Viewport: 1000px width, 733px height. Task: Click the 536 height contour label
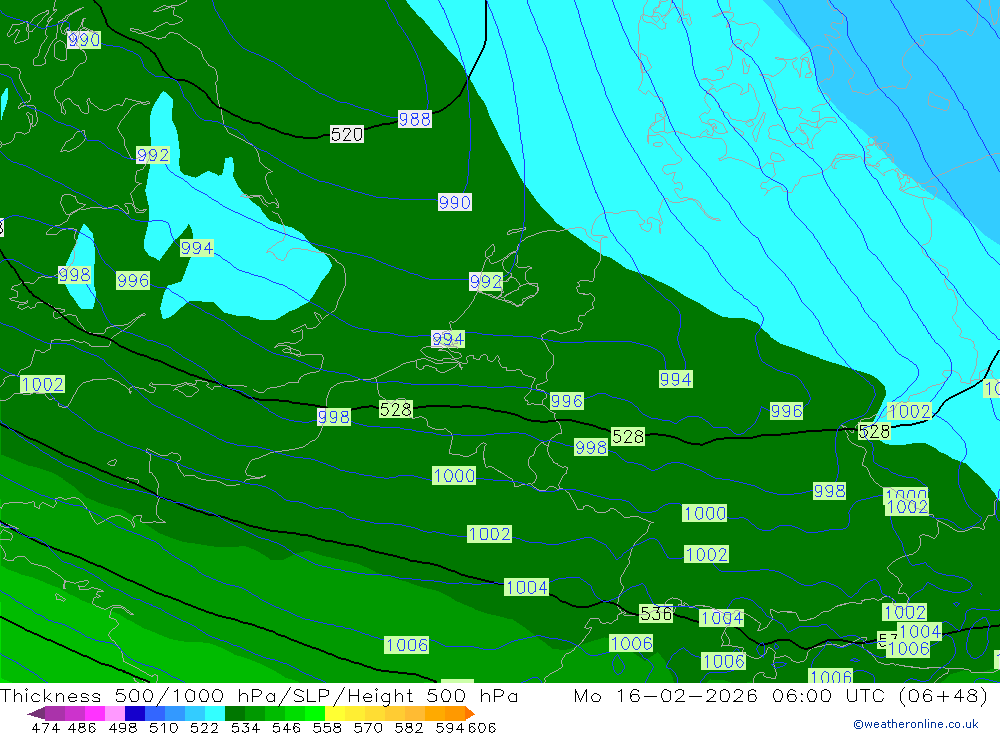click(656, 614)
